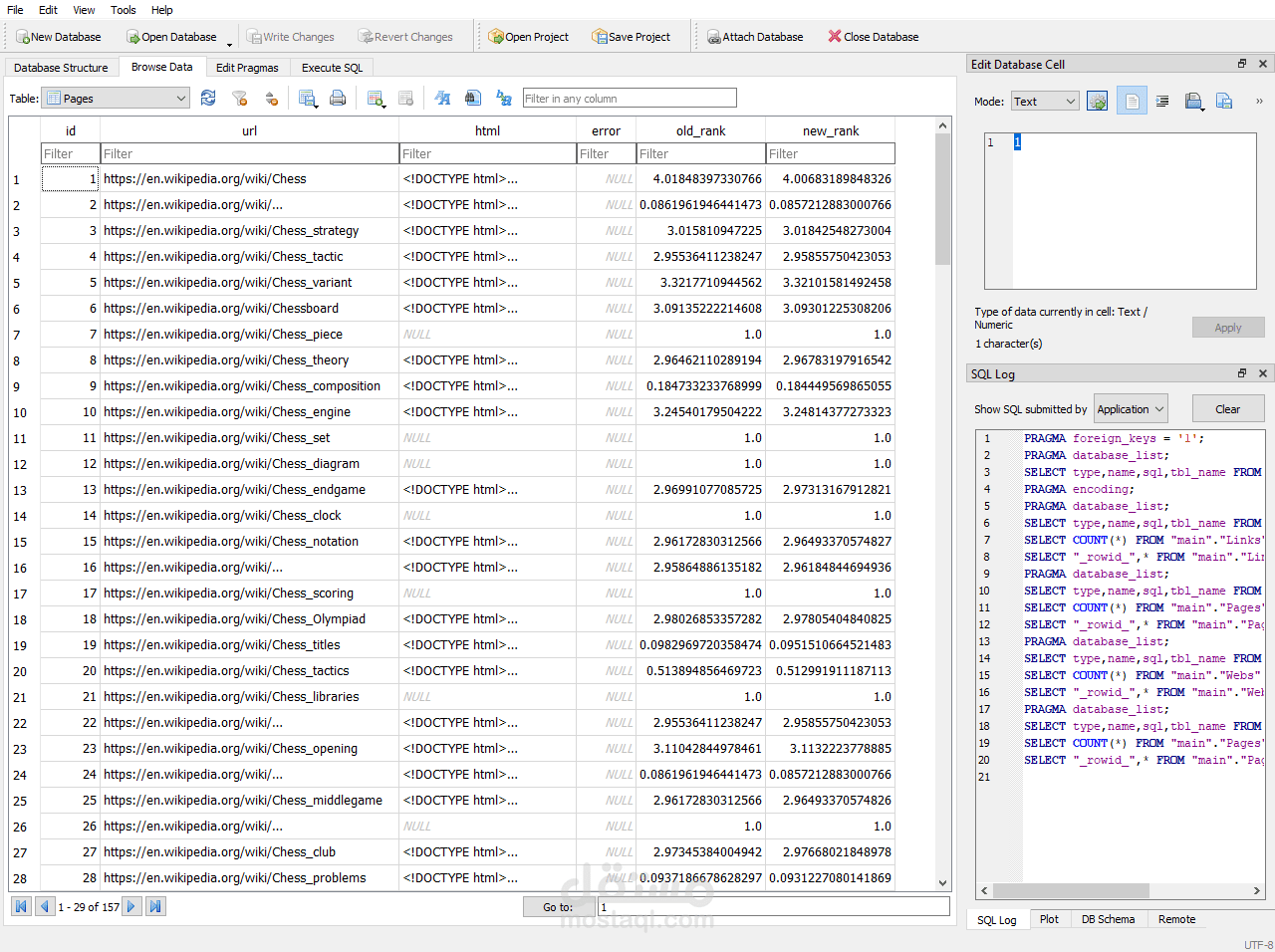1275x952 pixels.
Task: Open the Table dropdown showing Pages
Action: tap(117, 99)
